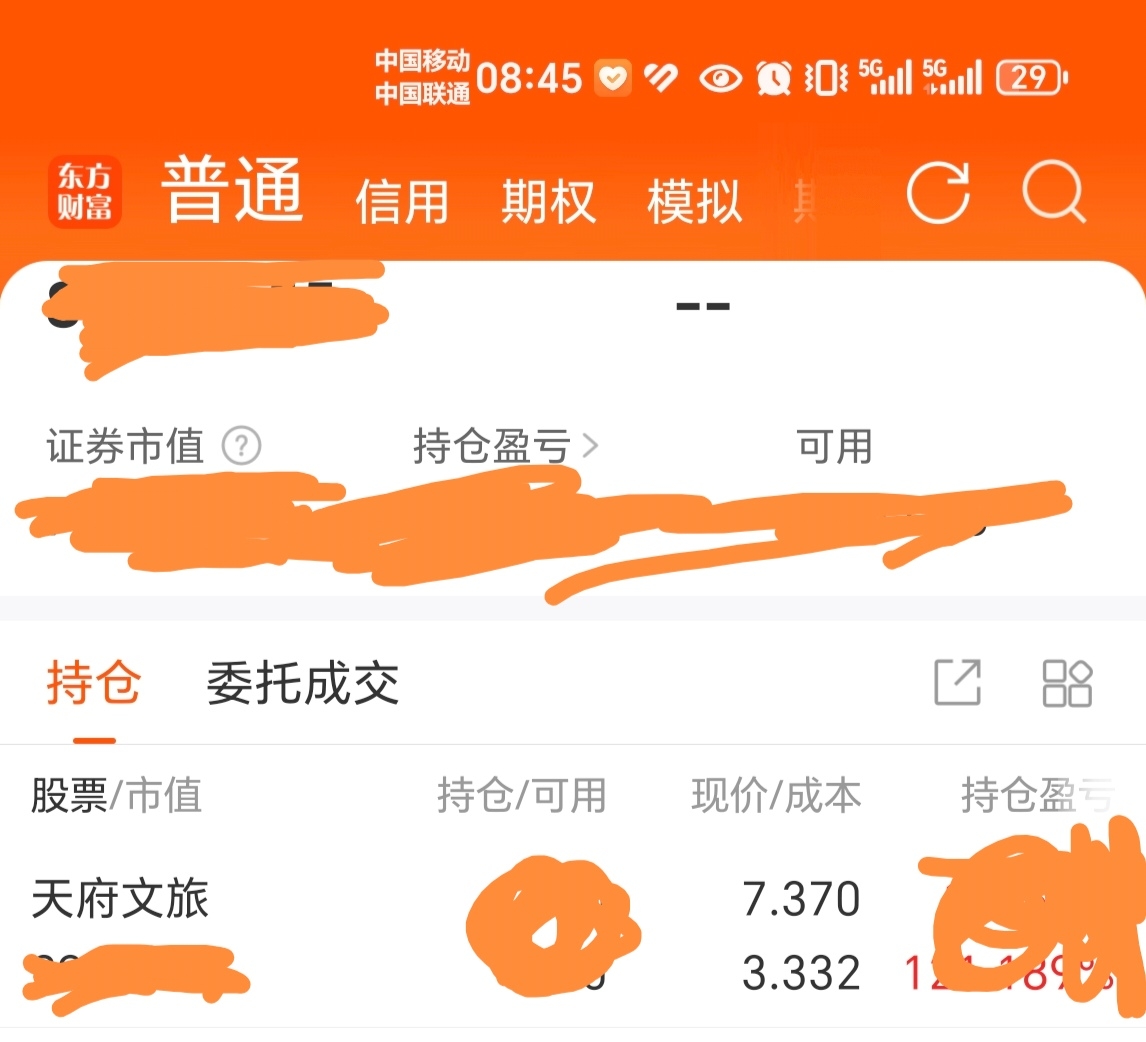Open the 天府文旅 stock holding row
This screenshot has height=1042, width=1146.
point(573,934)
